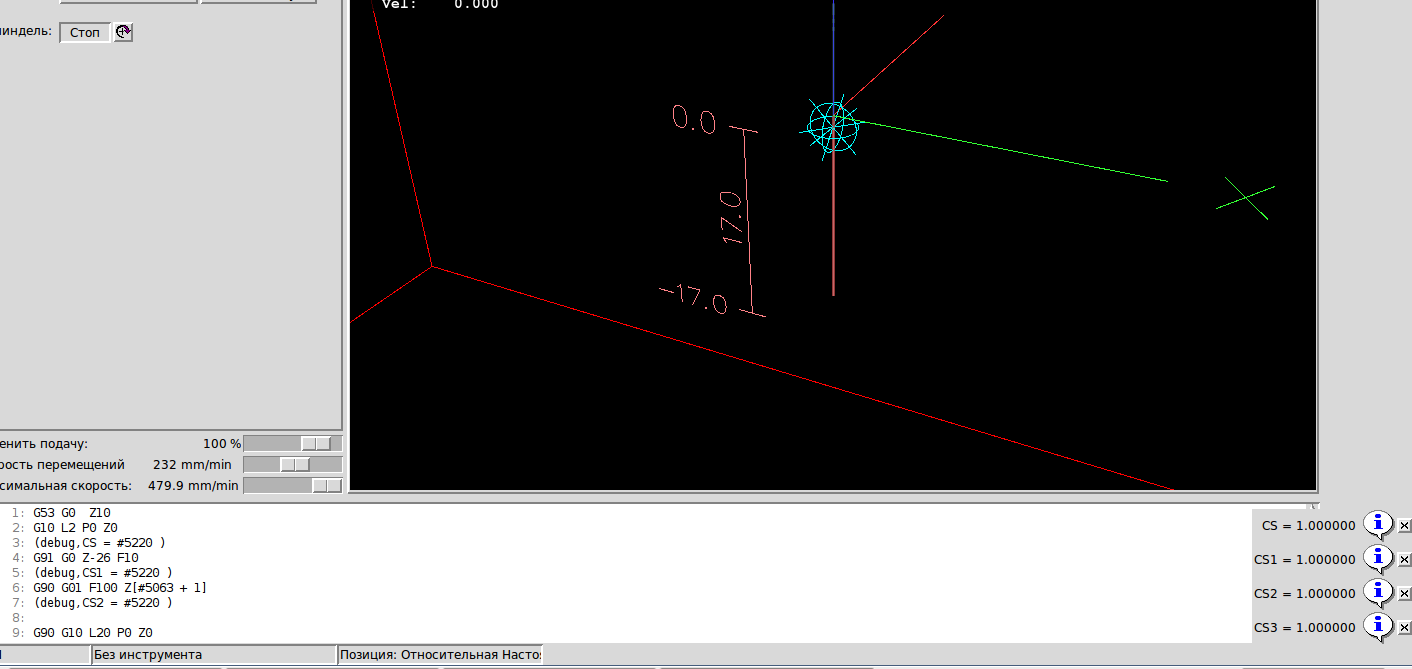
Task: Click the cyan tool cone in 3D preview
Action: point(833,127)
